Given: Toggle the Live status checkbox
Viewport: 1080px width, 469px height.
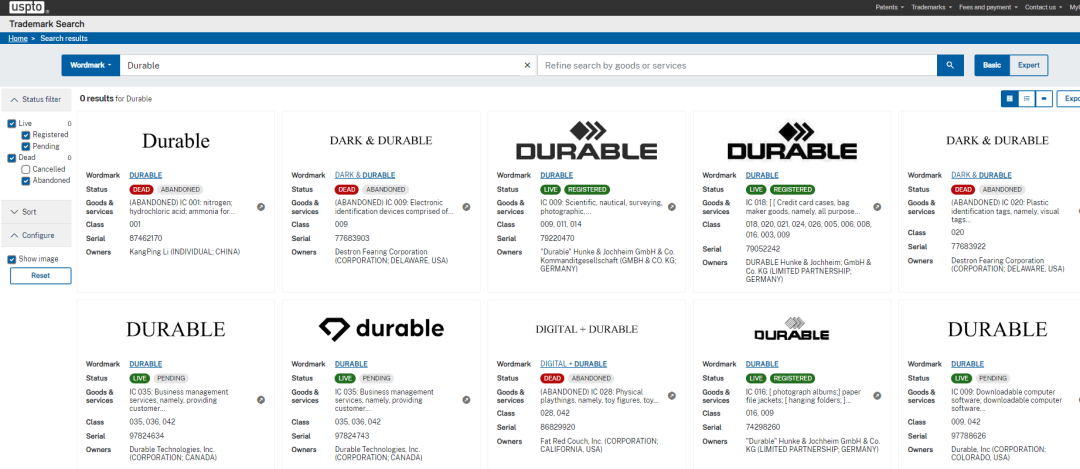Looking at the screenshot, I should [12, 123].
